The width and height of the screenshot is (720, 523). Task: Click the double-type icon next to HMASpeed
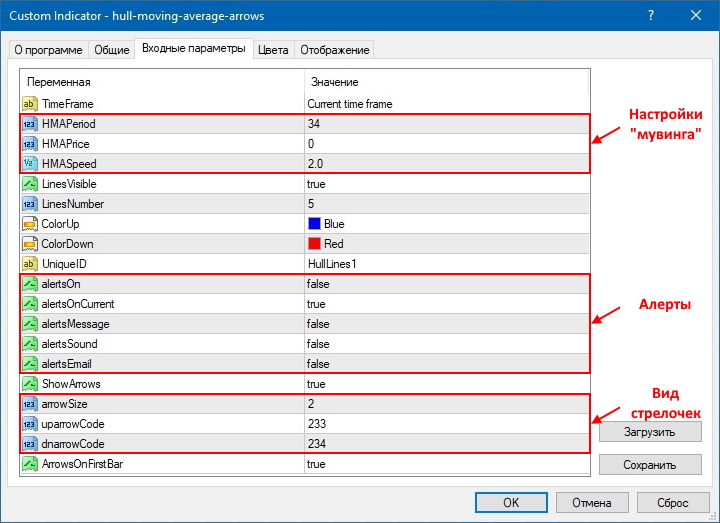pos(29,164)
